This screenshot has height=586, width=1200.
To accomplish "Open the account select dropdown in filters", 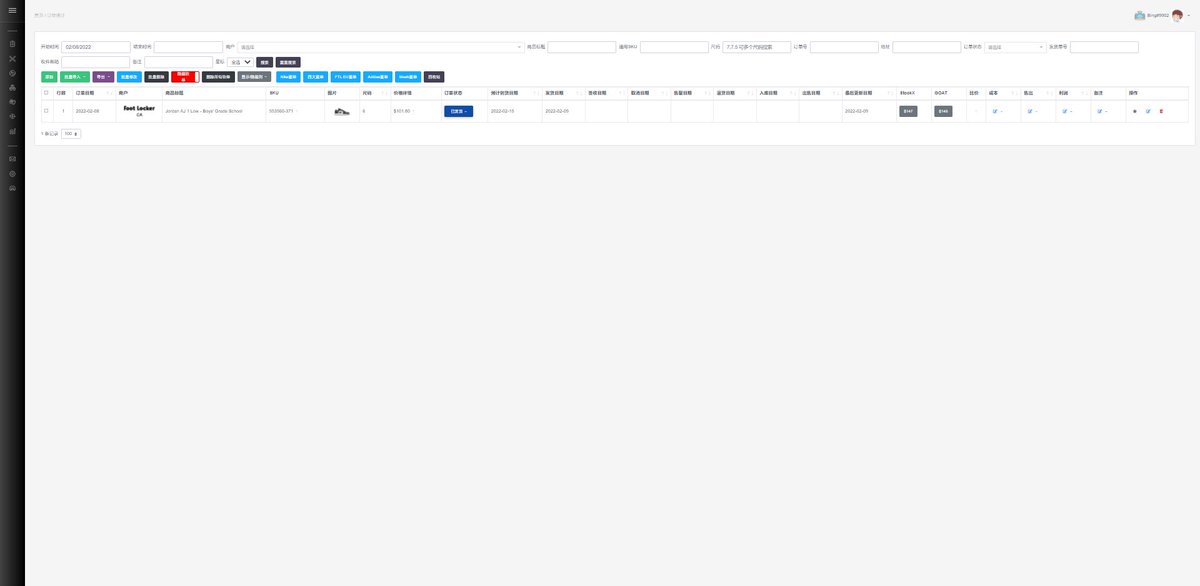I will [x=380, y=46].
